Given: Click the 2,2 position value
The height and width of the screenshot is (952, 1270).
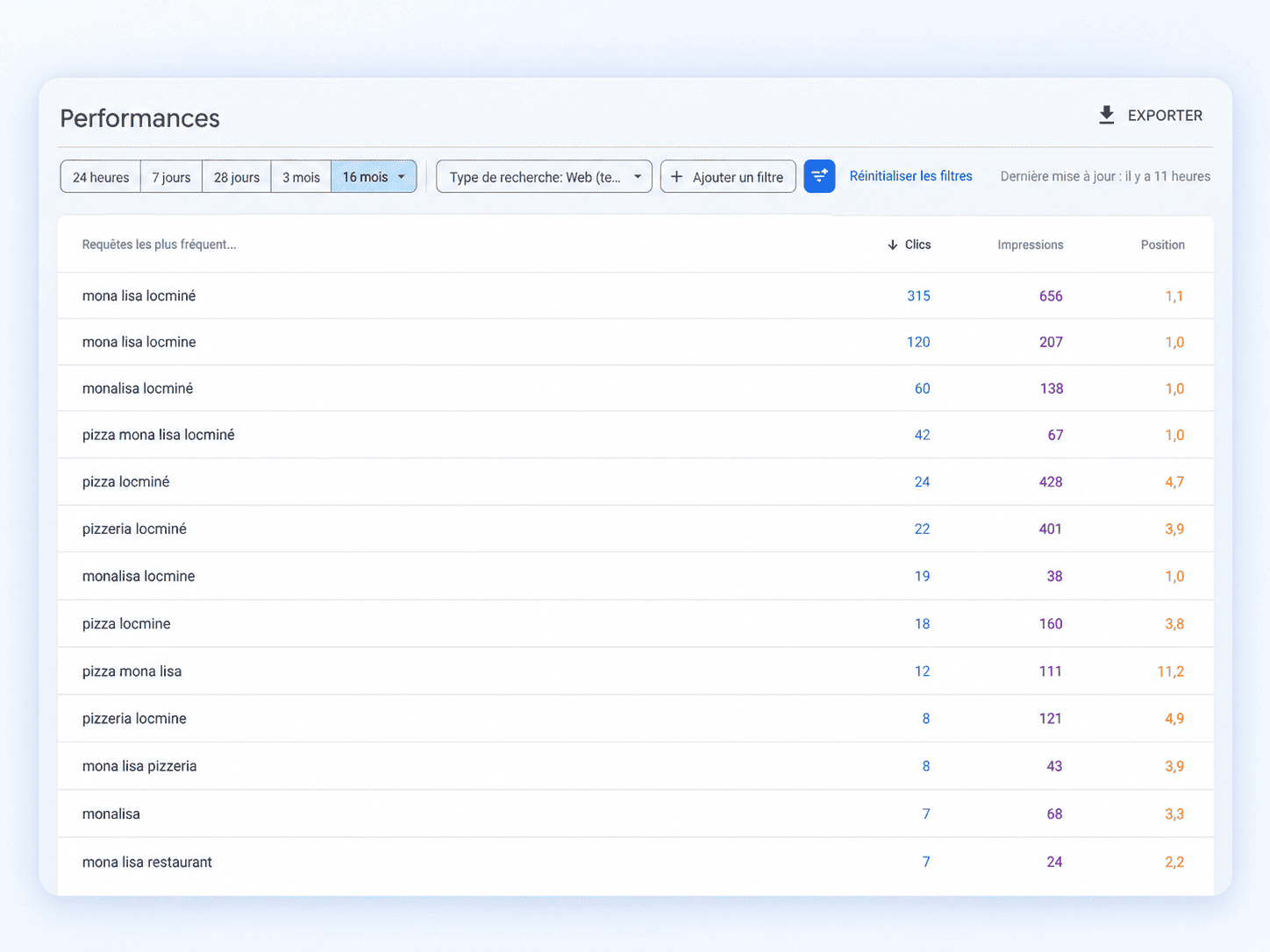Looking at the screenshot, I should coord(1174,863).
